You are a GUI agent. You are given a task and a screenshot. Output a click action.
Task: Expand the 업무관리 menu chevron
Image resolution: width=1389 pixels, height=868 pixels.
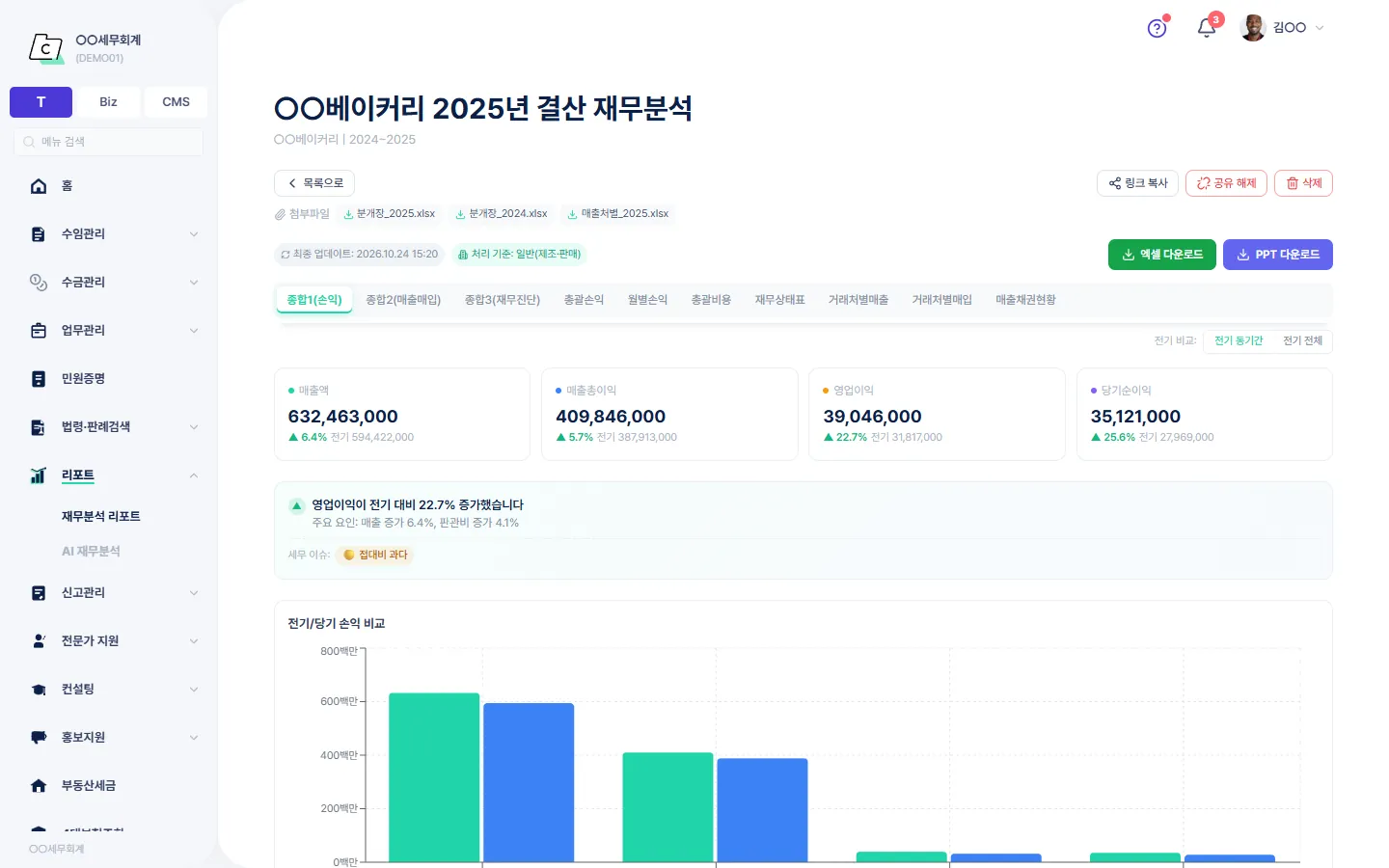pos(194,331)
